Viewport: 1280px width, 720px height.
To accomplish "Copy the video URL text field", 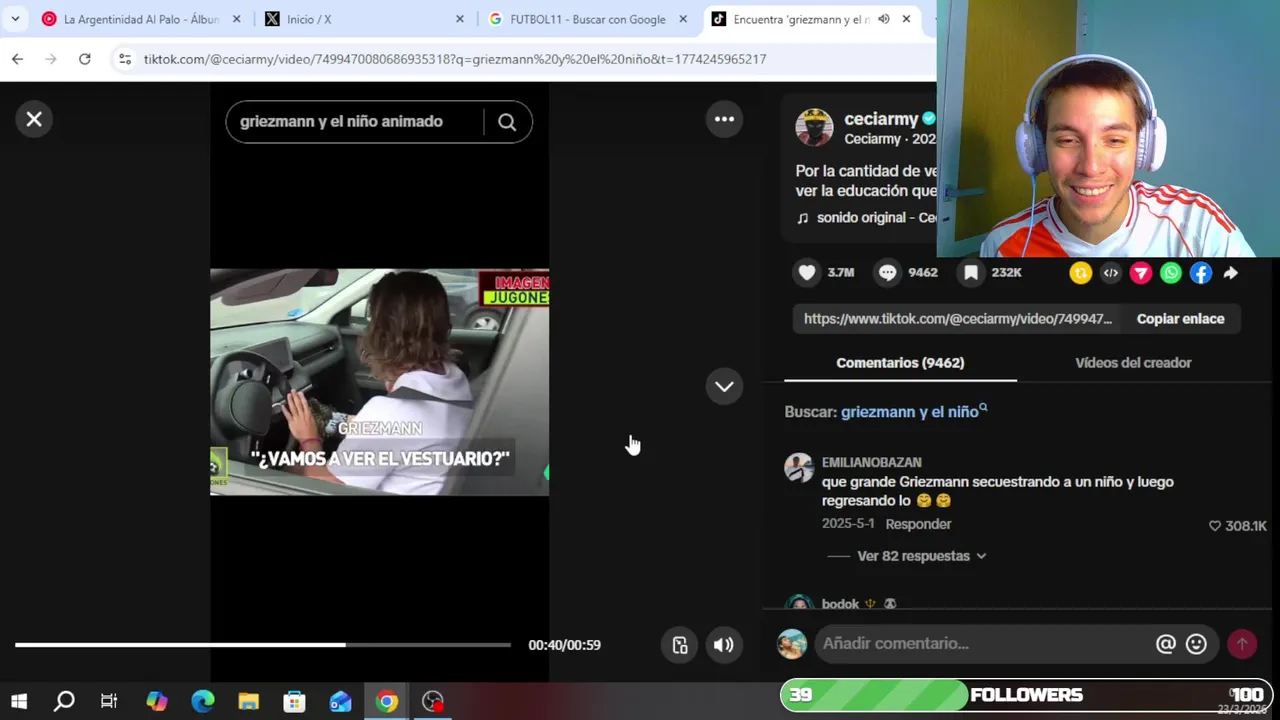I will (958, 319).
